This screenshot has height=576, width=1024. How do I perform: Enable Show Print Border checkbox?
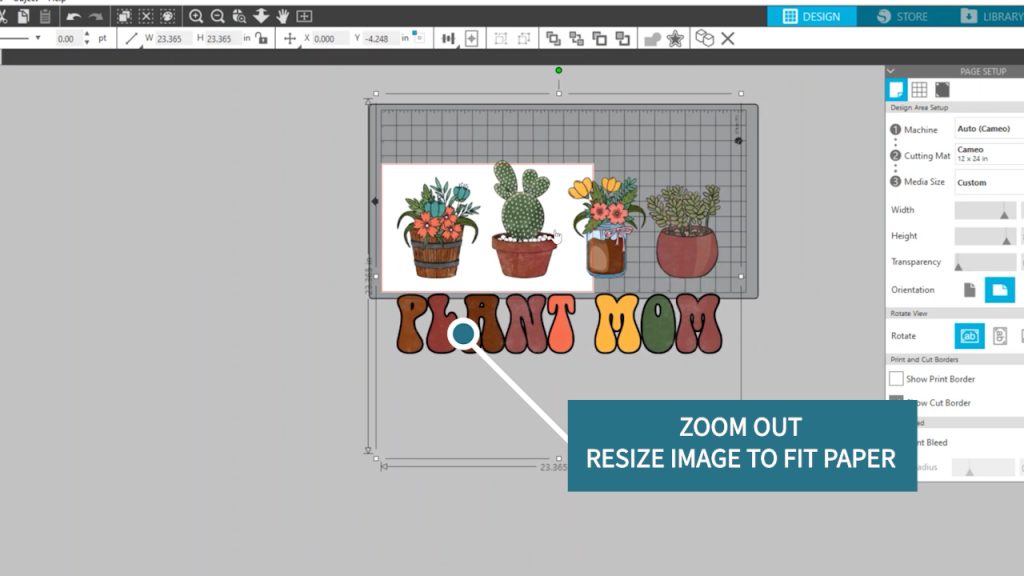pos(896,379)
